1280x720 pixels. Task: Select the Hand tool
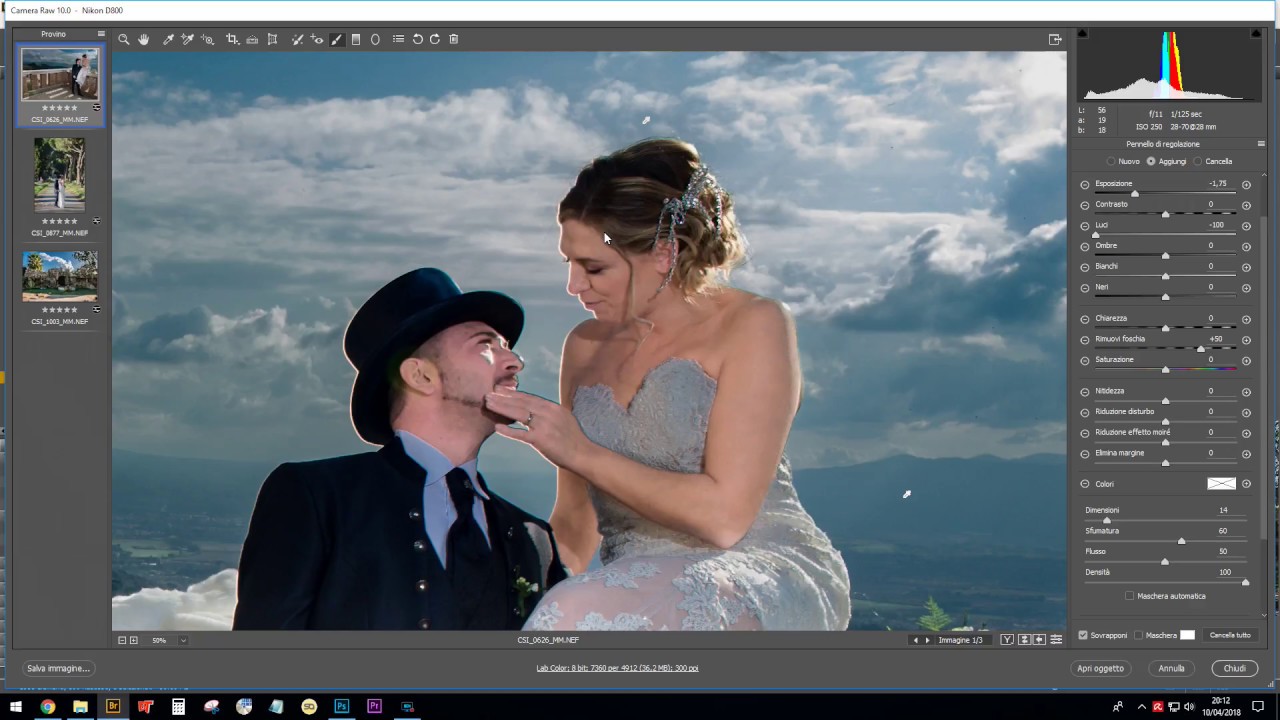(x=144, y=39)
